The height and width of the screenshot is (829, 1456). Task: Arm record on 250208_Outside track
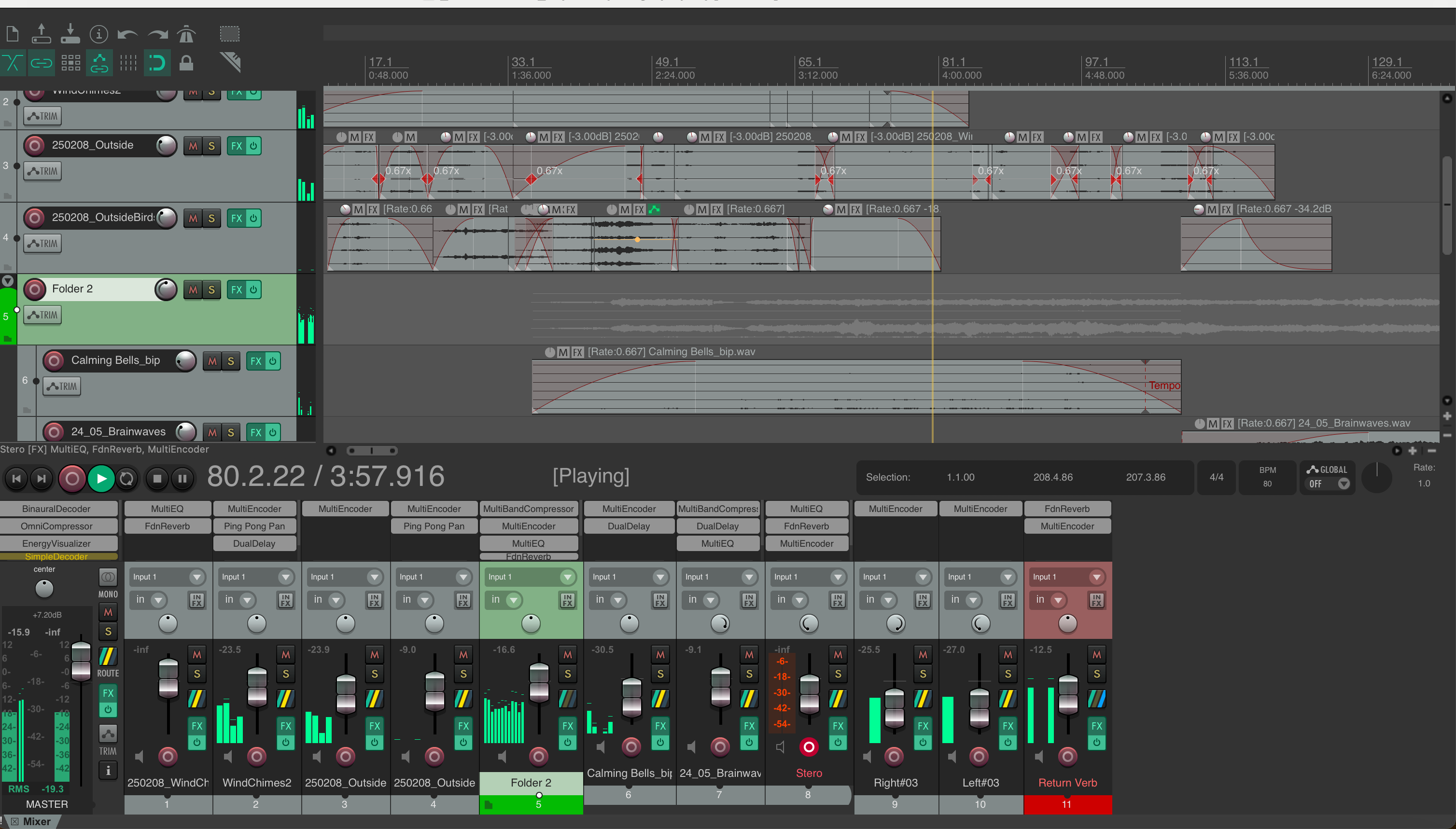click(x=35, y=146)
